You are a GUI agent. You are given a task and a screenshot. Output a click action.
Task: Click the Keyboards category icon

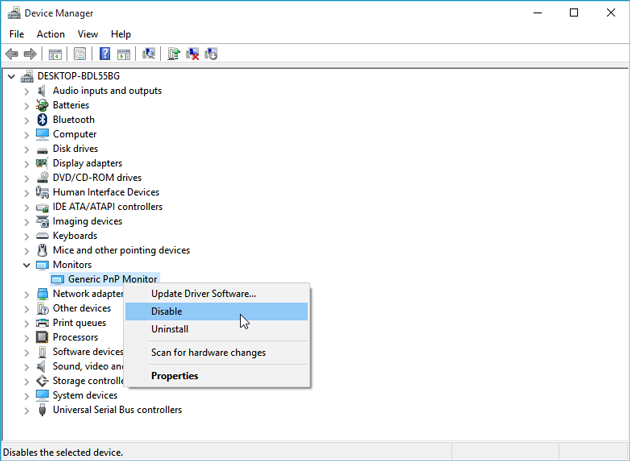coord(42,236)
